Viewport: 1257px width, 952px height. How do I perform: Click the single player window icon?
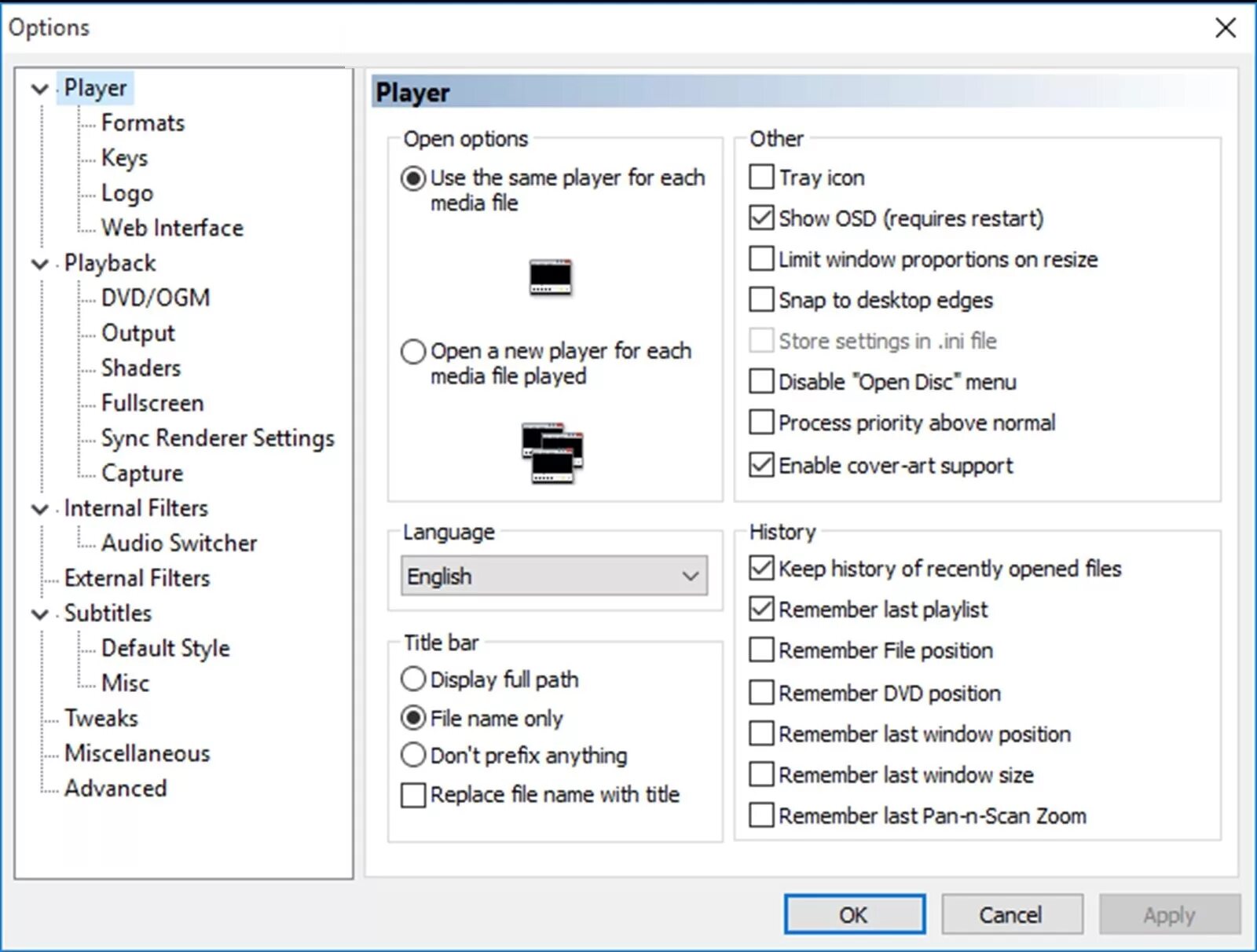pos(551,277)
